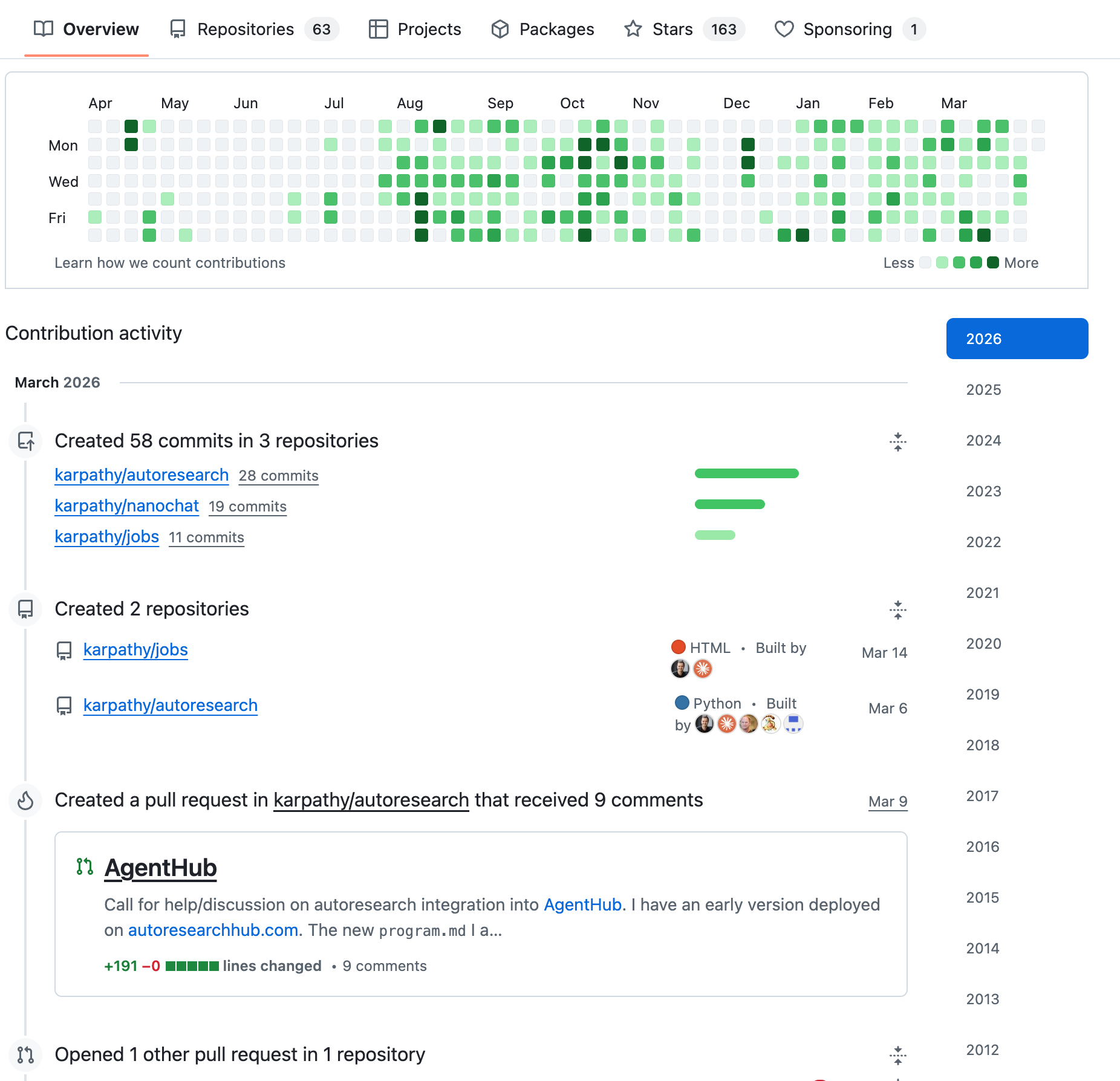Click the Overview book icon
The height and width of the screenshot is (1081, 1120).
coord(44,29)
